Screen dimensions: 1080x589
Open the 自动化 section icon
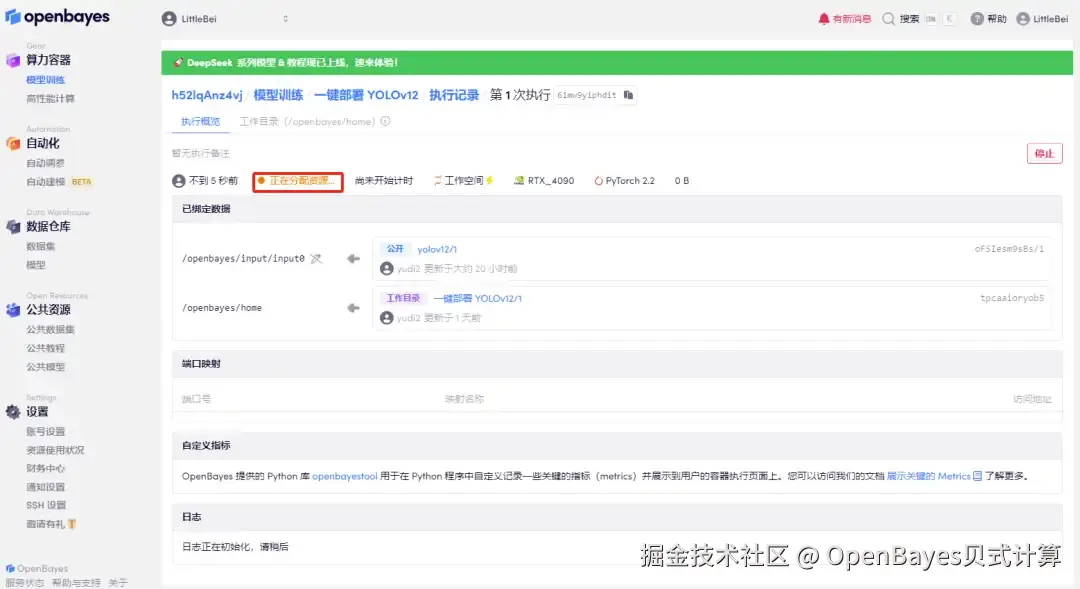[13, 143]
